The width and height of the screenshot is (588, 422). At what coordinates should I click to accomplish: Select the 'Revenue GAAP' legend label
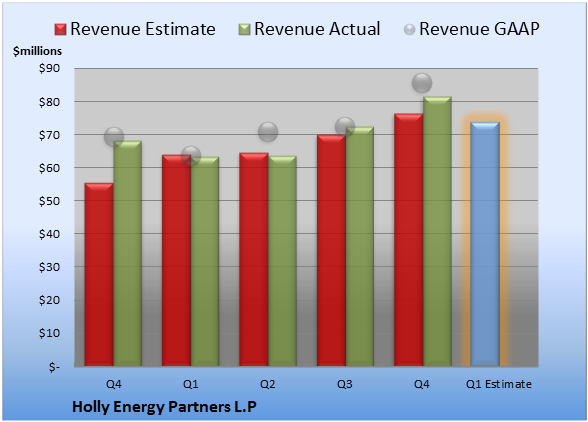(x=479, y=29)
